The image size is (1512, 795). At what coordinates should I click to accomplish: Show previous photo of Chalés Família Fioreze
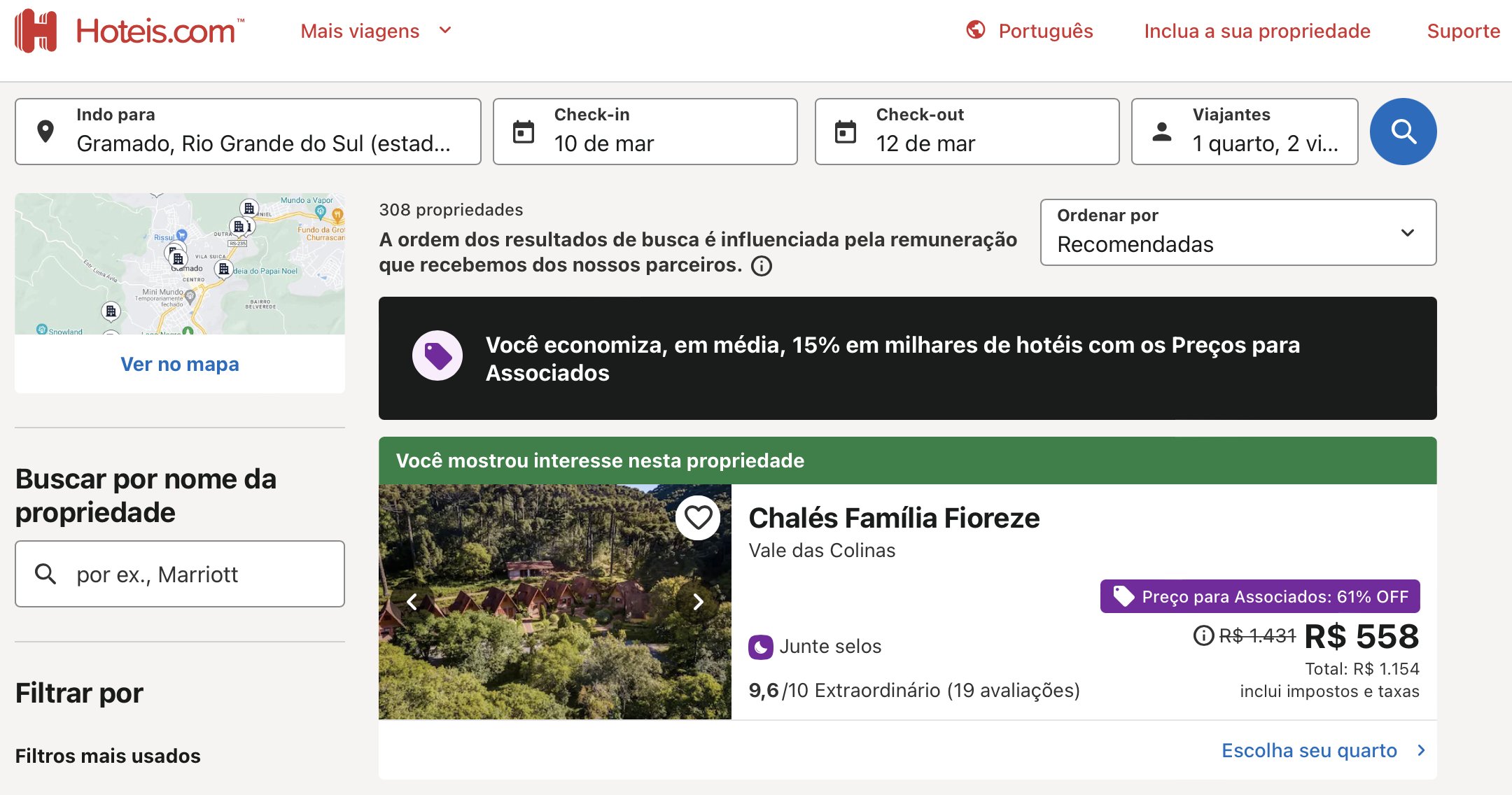(x=412, y=602)
